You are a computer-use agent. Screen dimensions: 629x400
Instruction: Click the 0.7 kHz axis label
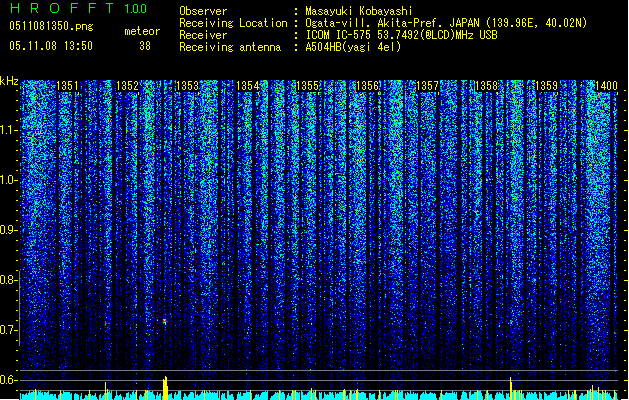coord(7,330)
